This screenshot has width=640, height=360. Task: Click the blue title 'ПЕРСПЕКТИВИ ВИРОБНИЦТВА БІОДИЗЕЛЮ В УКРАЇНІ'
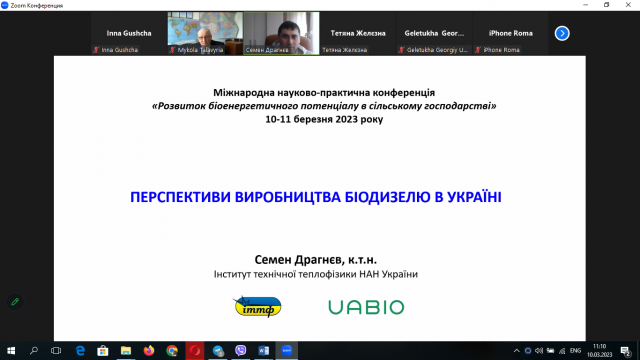click(316, 197)
